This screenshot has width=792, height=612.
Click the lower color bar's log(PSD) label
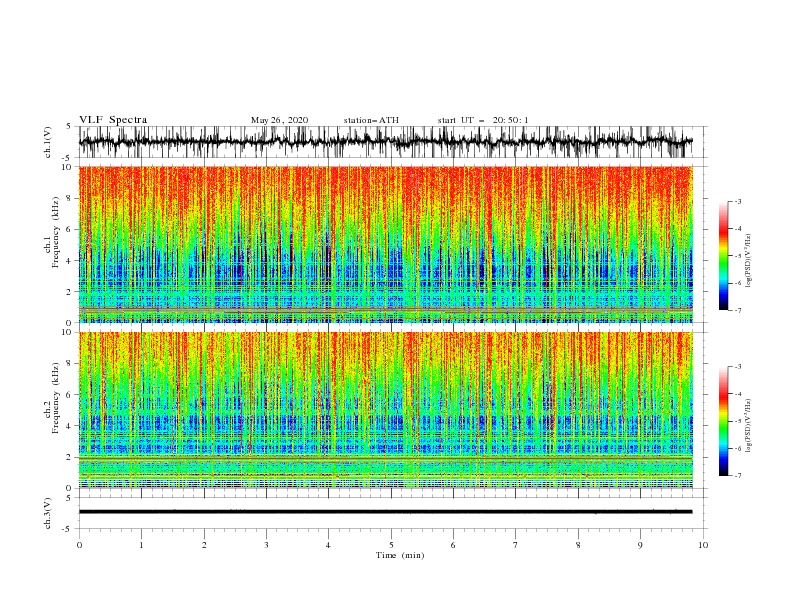(x=749, y=426)
